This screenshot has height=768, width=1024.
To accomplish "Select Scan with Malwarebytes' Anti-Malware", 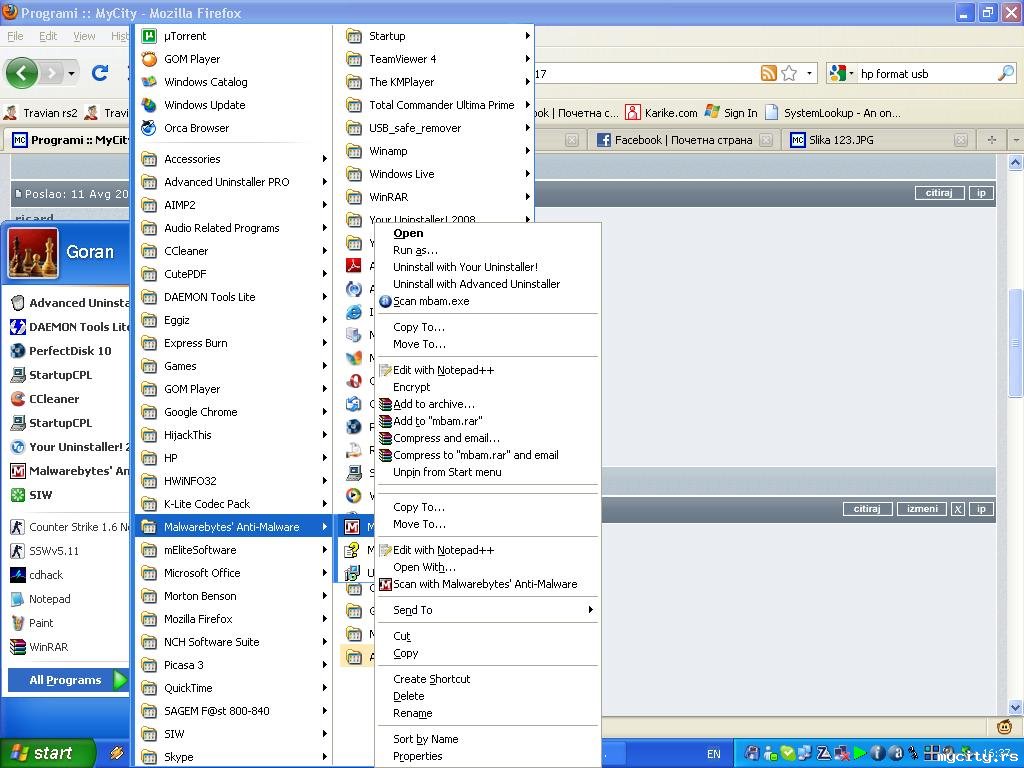I will point(487,584).
